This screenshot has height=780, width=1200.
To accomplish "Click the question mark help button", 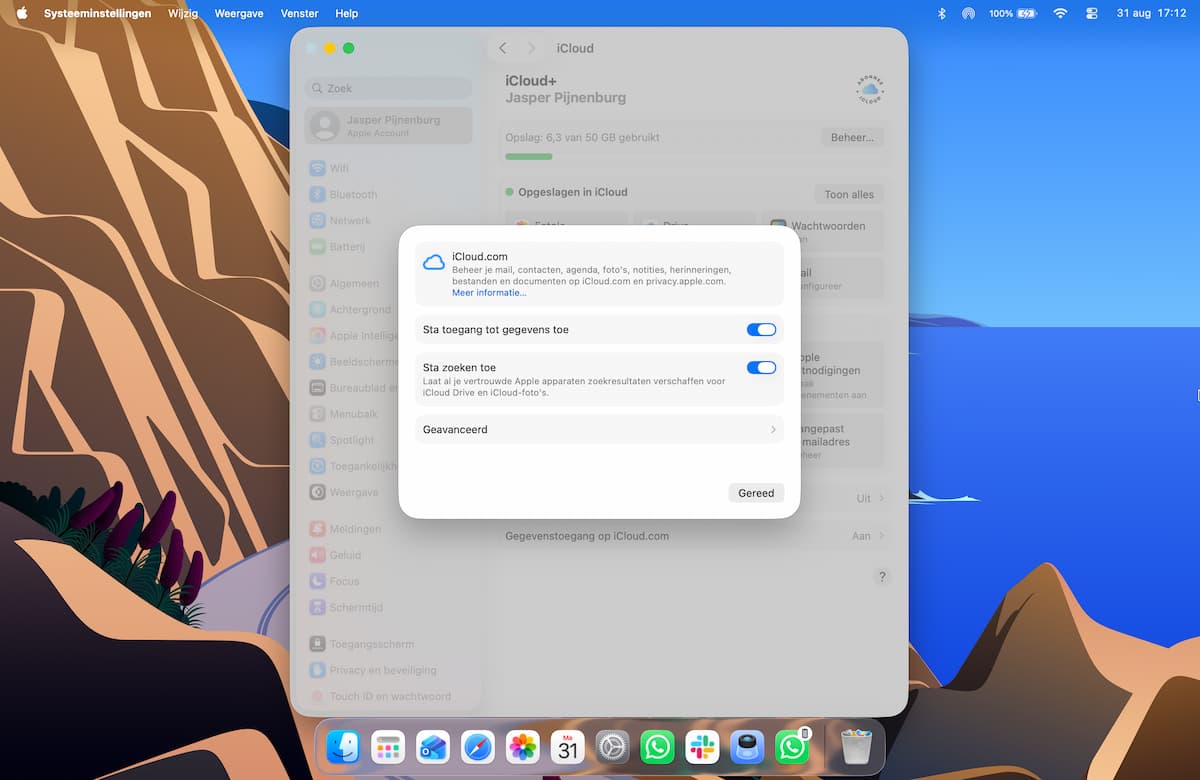I will click(x=882, y=577).
